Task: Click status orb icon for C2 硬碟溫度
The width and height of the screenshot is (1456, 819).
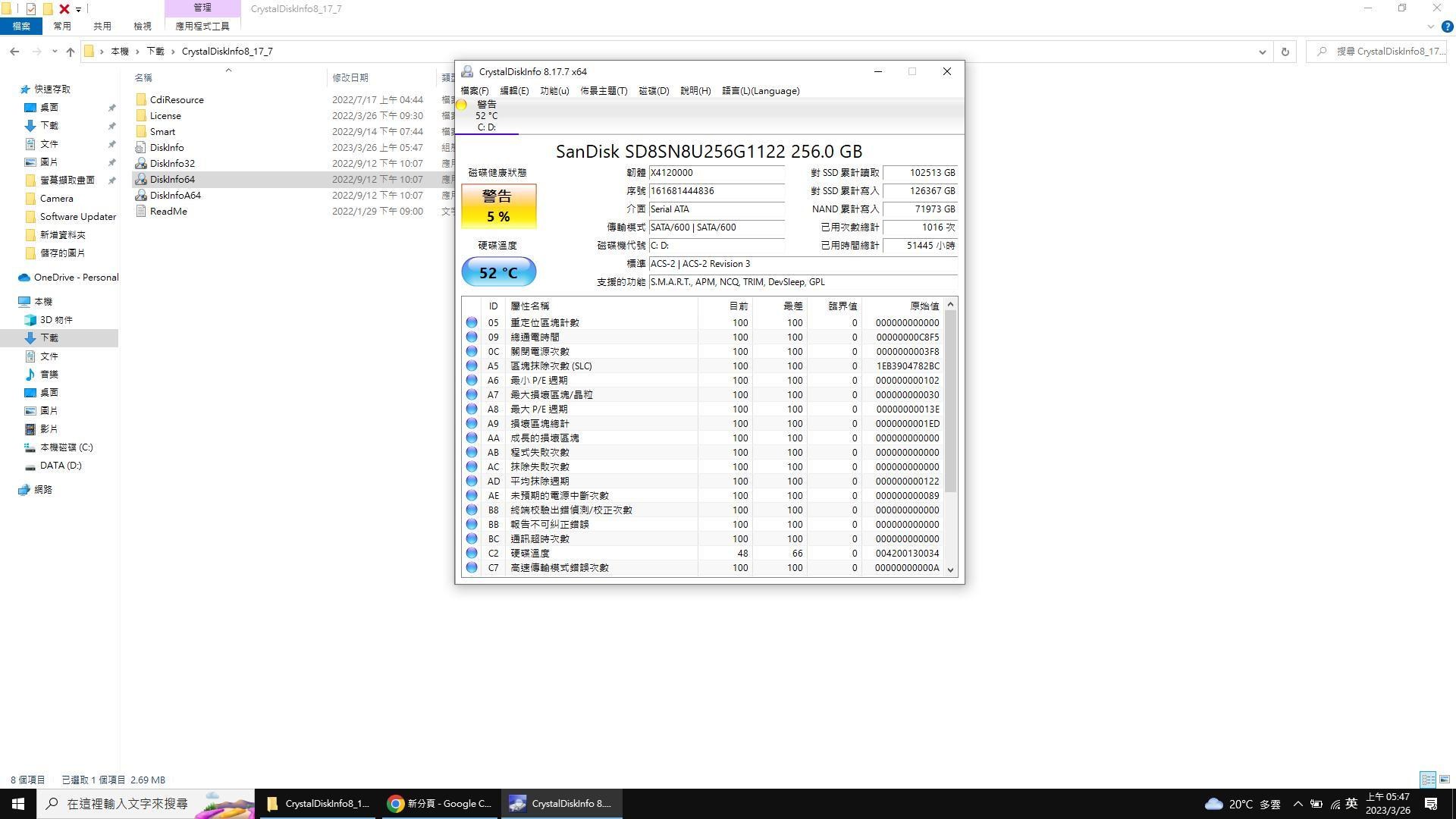Action: 472,554
